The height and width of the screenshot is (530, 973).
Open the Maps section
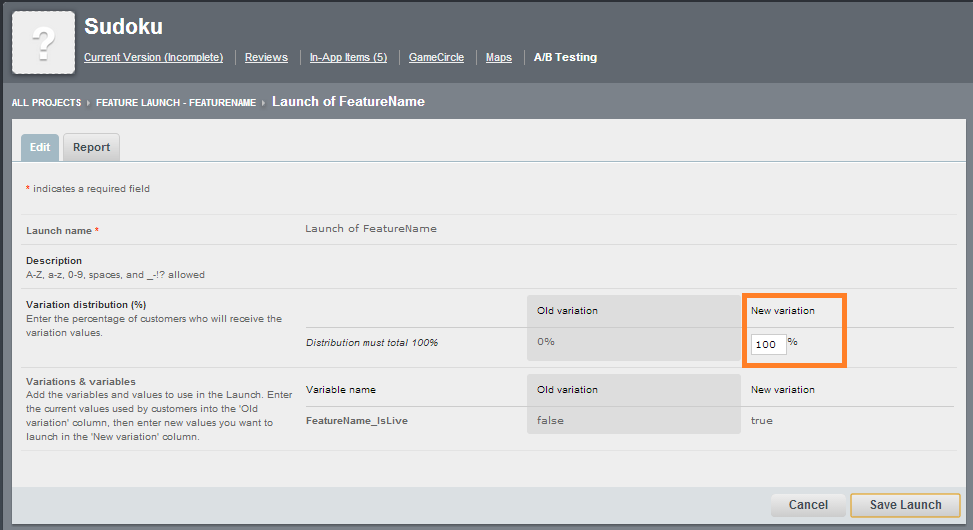[499, 58]
